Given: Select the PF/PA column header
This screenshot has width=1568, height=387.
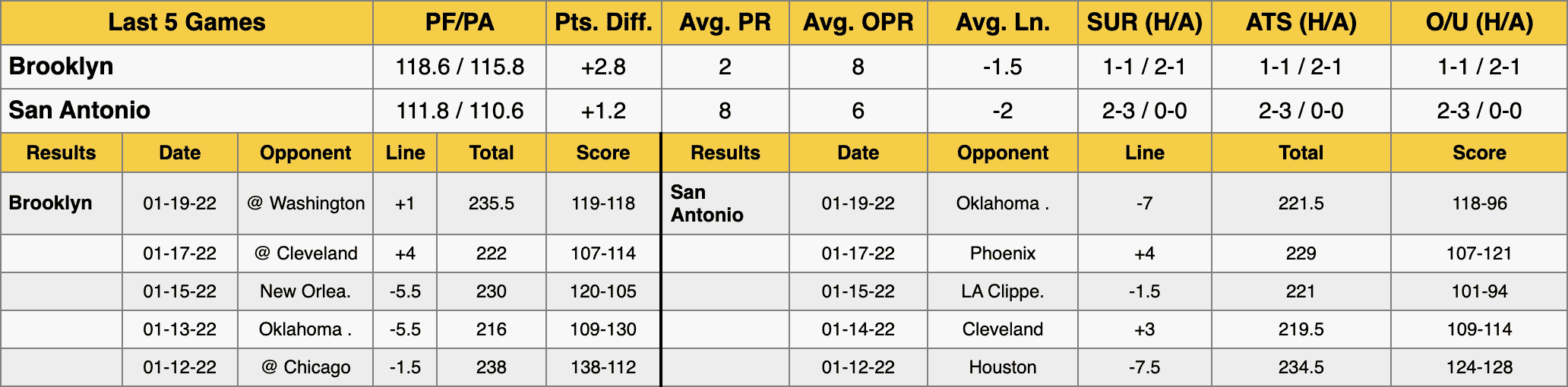Looking at the screenshot, I should click(x=460, y=23).
